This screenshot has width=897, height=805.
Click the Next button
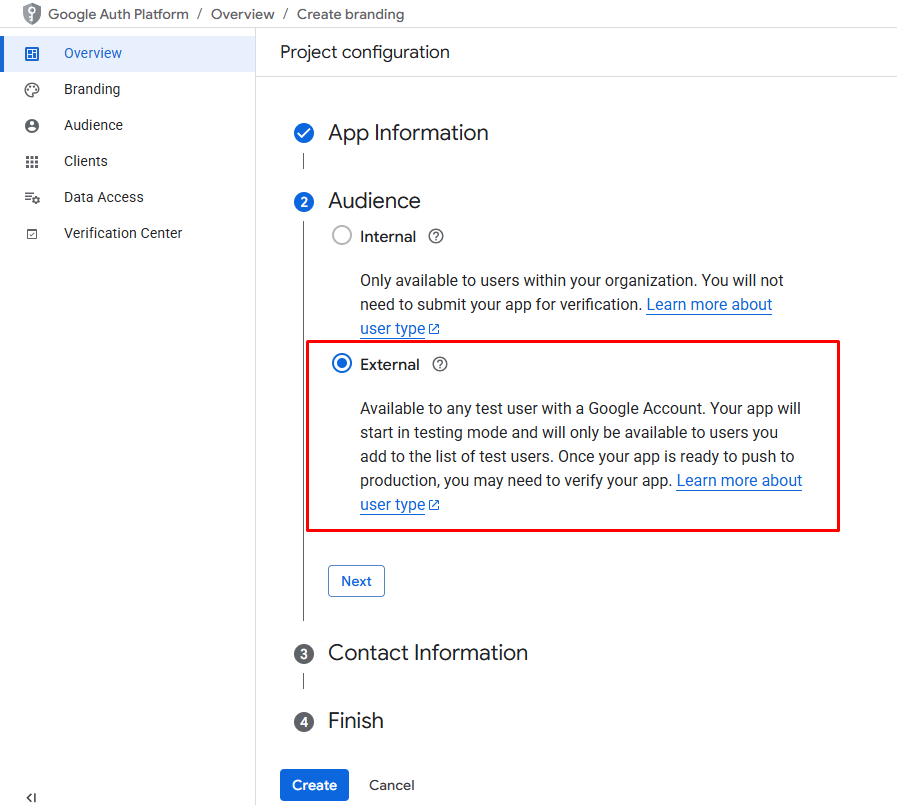click(x=356, y=581)
